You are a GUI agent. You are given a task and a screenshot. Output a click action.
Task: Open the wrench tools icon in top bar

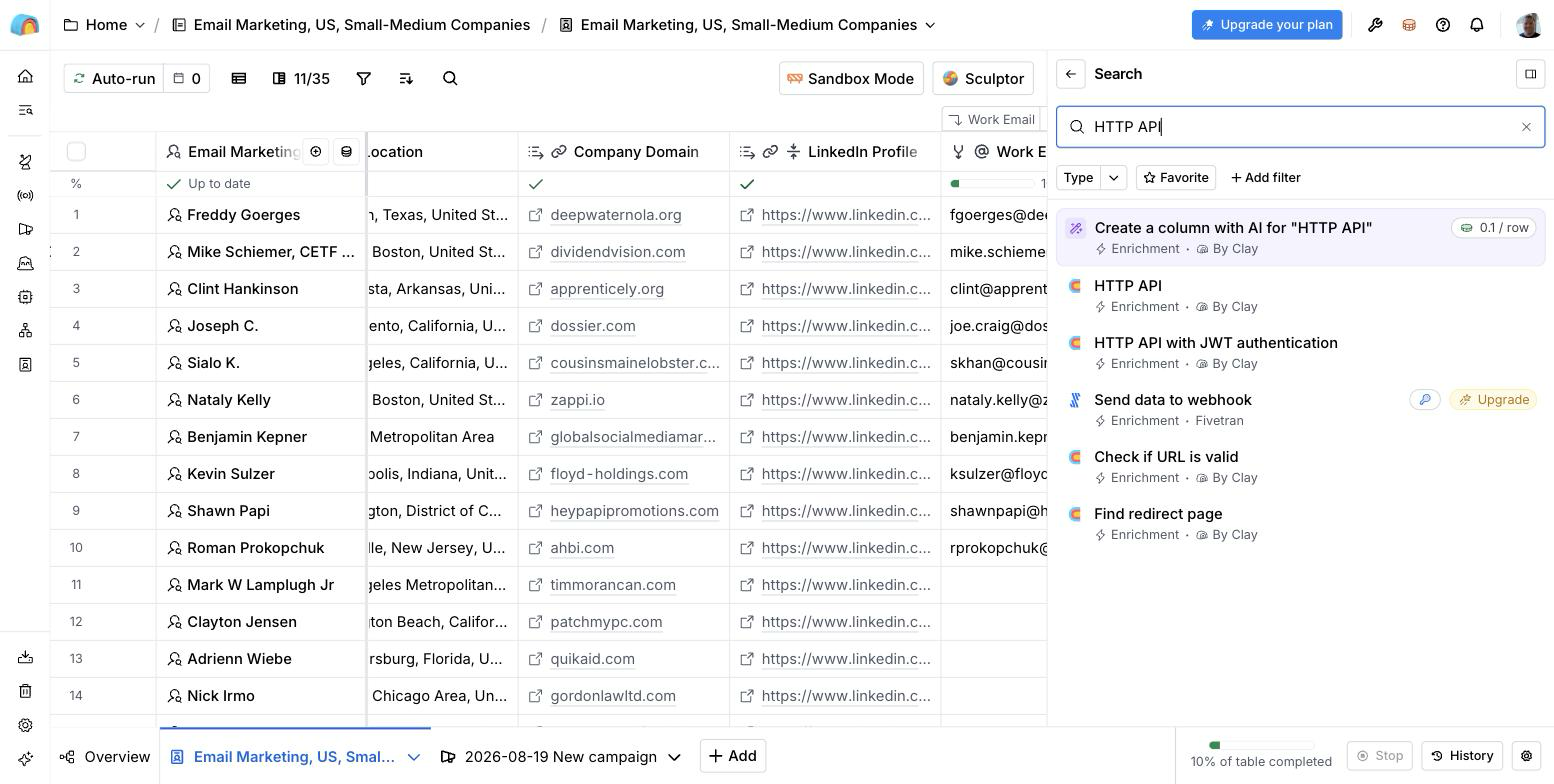tap(1375, 25)
